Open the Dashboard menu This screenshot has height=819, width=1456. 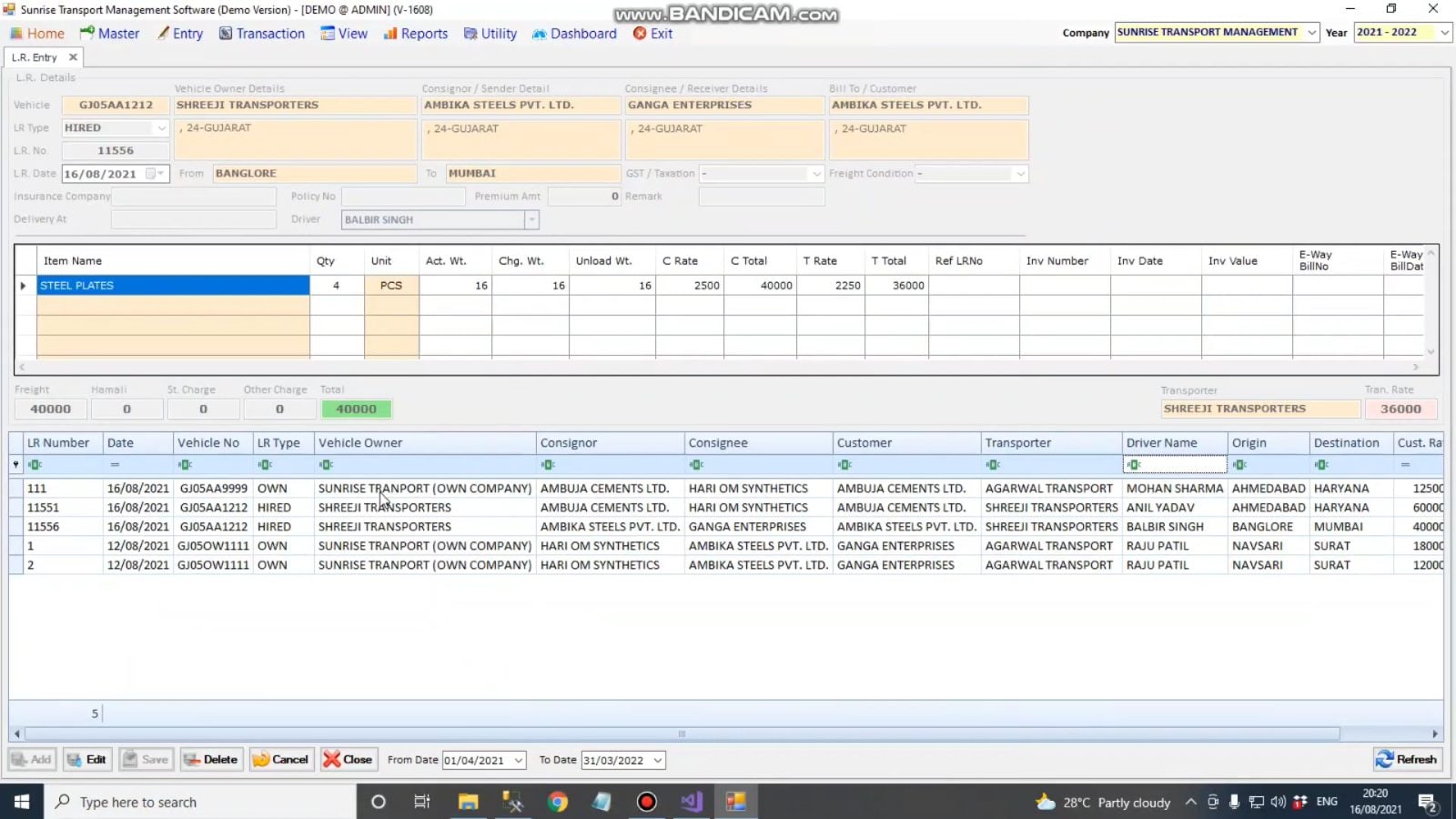point(574,34)
